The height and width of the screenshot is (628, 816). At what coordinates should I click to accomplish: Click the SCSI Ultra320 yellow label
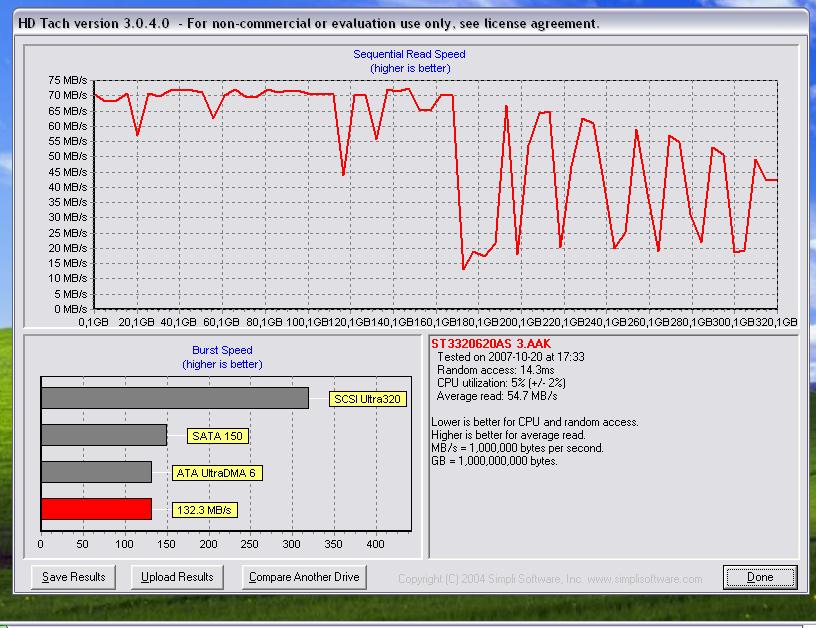(x=367, y=399)
